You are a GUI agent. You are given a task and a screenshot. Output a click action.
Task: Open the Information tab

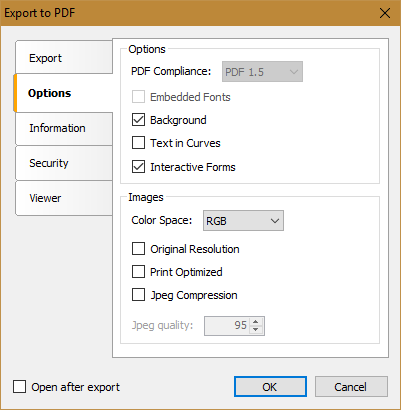64,129
